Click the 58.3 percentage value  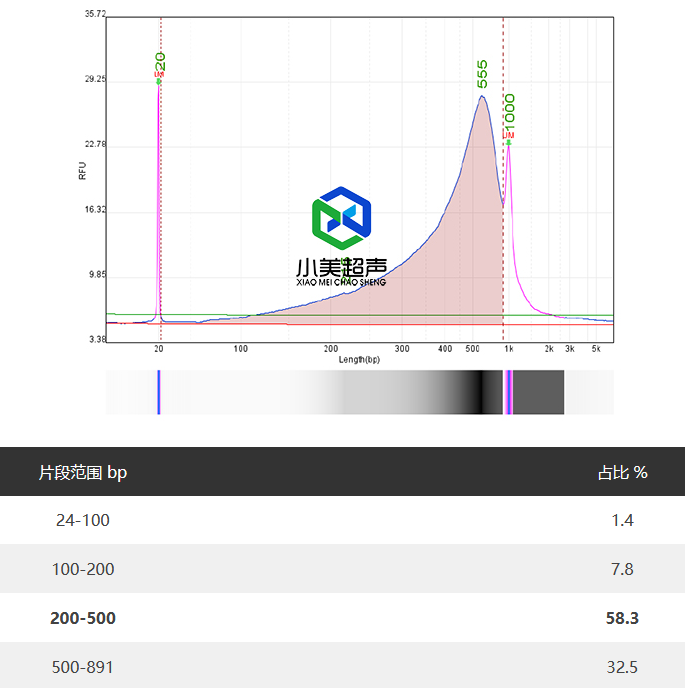point(622,618)
